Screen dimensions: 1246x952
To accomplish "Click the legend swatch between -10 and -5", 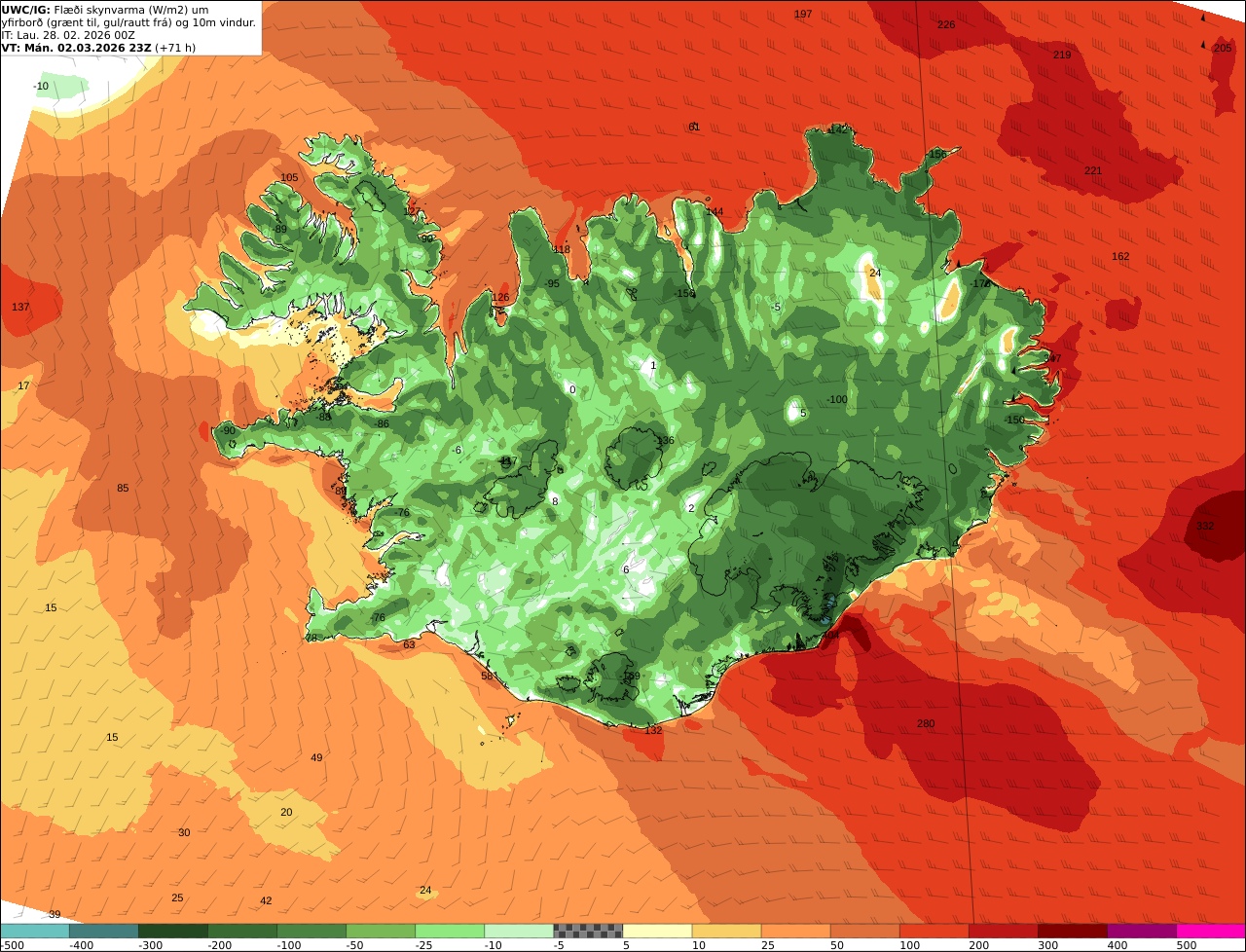I will 518,931.
